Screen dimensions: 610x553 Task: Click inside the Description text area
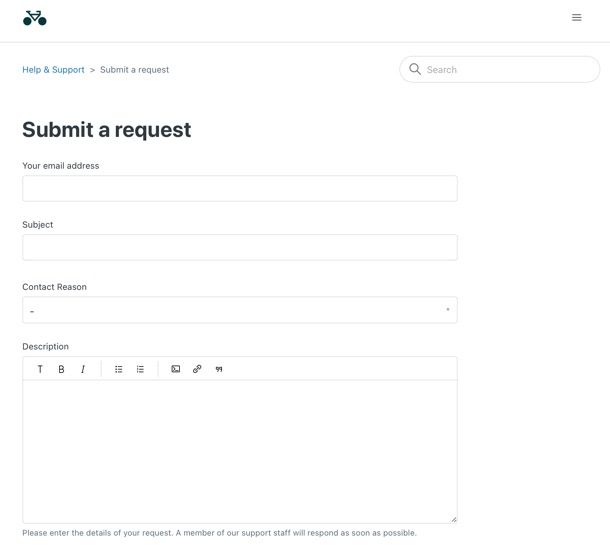tap(240, 451)
